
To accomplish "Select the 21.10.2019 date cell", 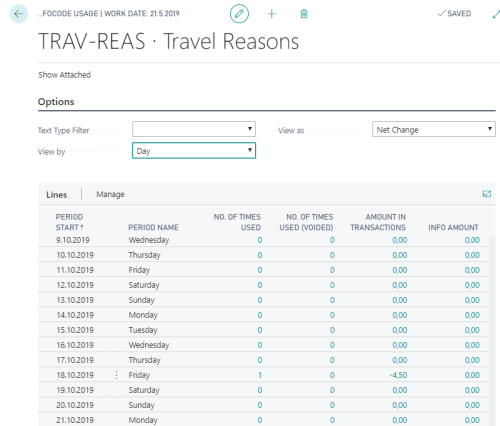I will 75,420.
